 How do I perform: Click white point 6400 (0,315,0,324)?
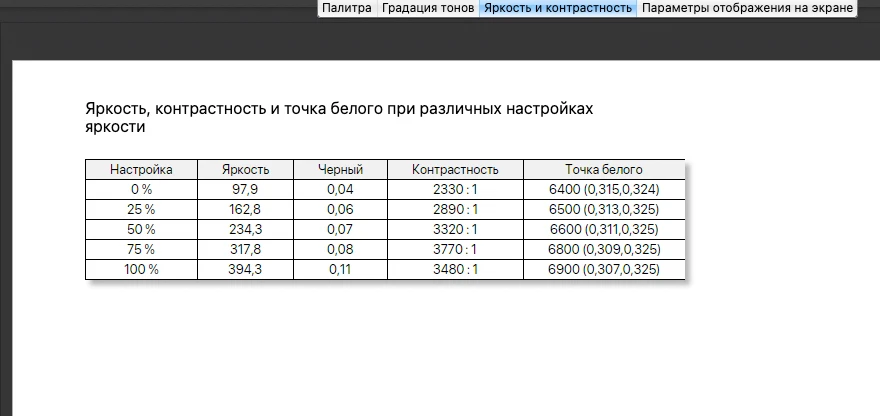tap(604, 190)
